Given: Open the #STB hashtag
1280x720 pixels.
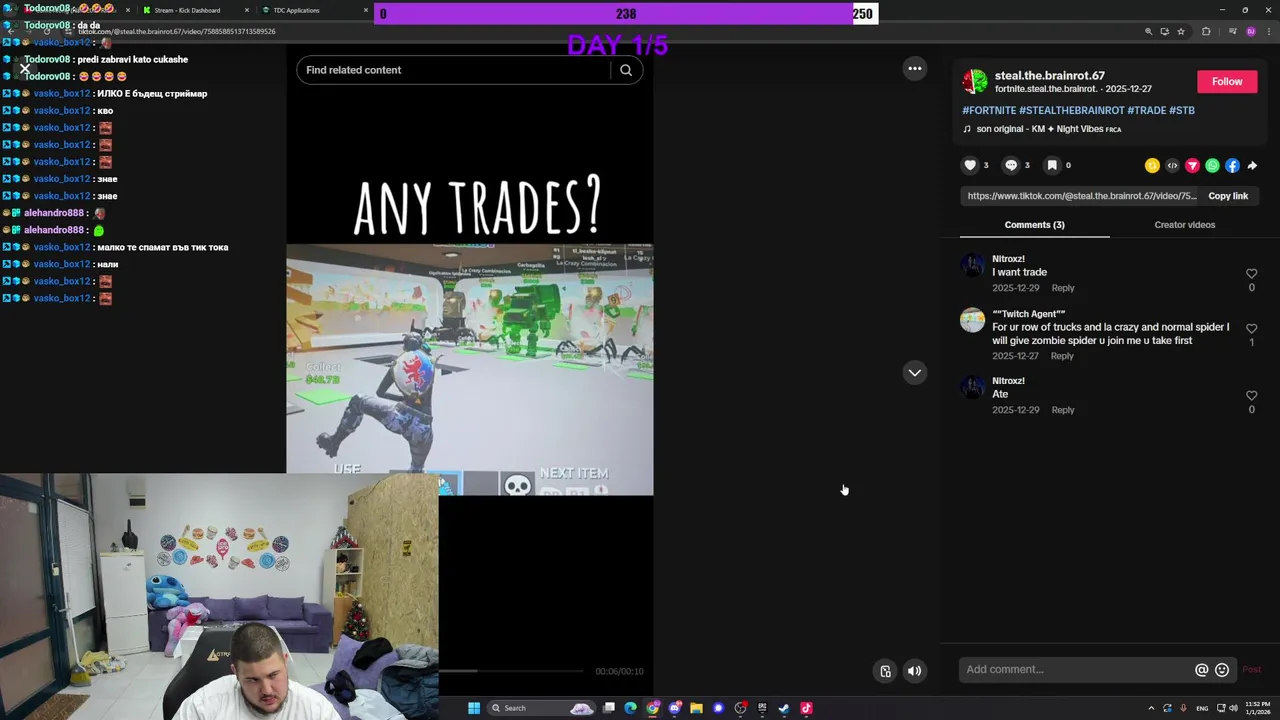Looking at the screenshot, I should [x=1182, y=110].
